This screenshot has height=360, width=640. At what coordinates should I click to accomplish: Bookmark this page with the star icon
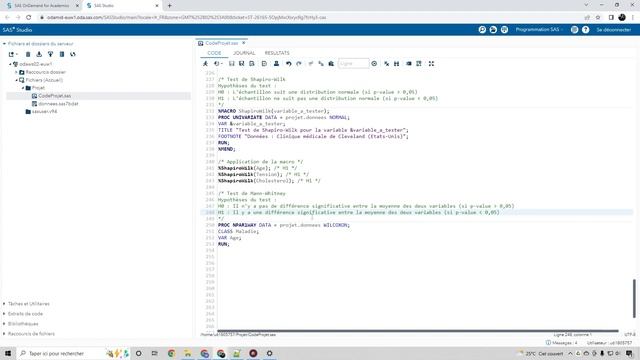(598, 18)
